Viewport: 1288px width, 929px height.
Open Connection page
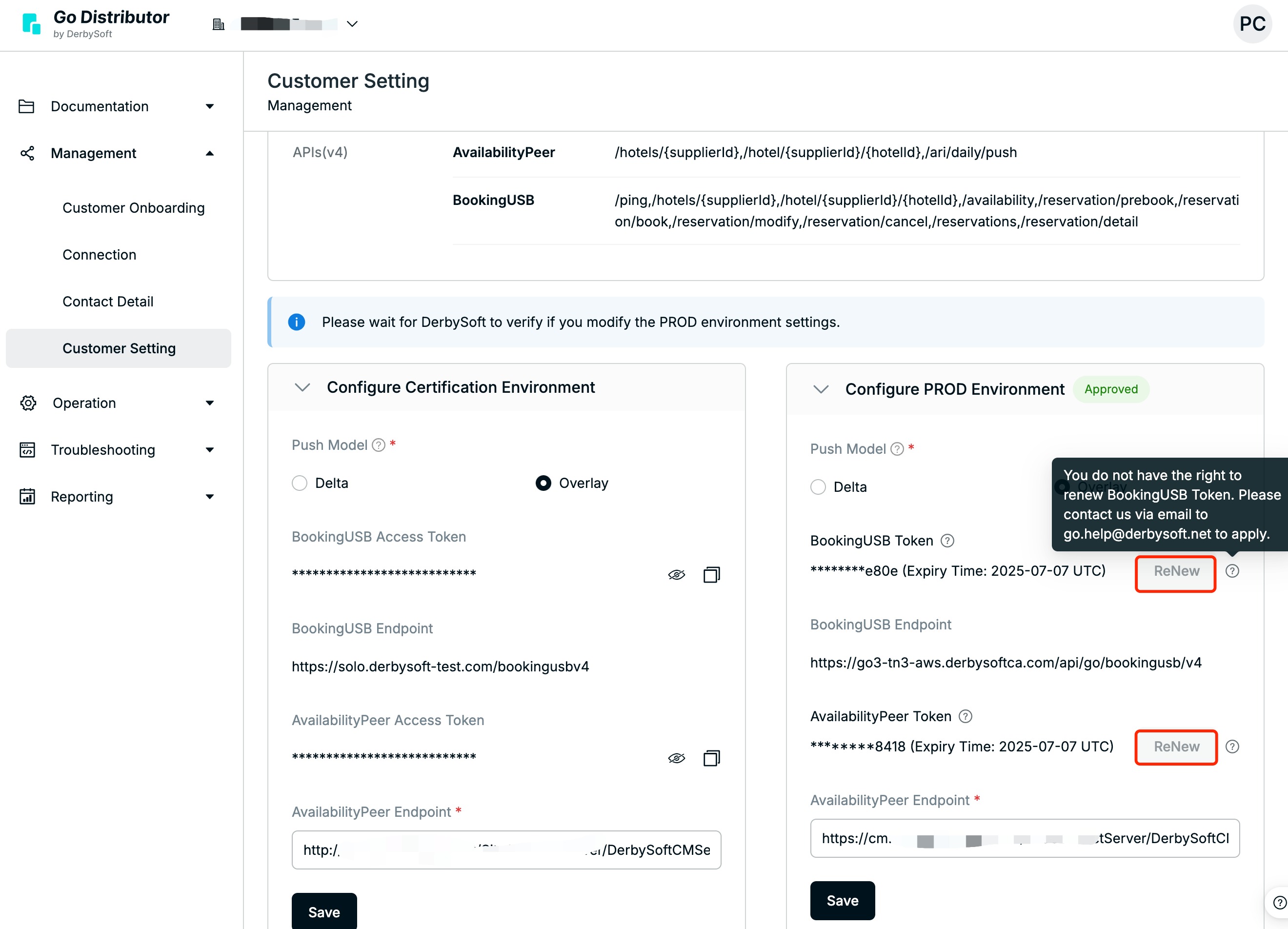click(100, 255)
